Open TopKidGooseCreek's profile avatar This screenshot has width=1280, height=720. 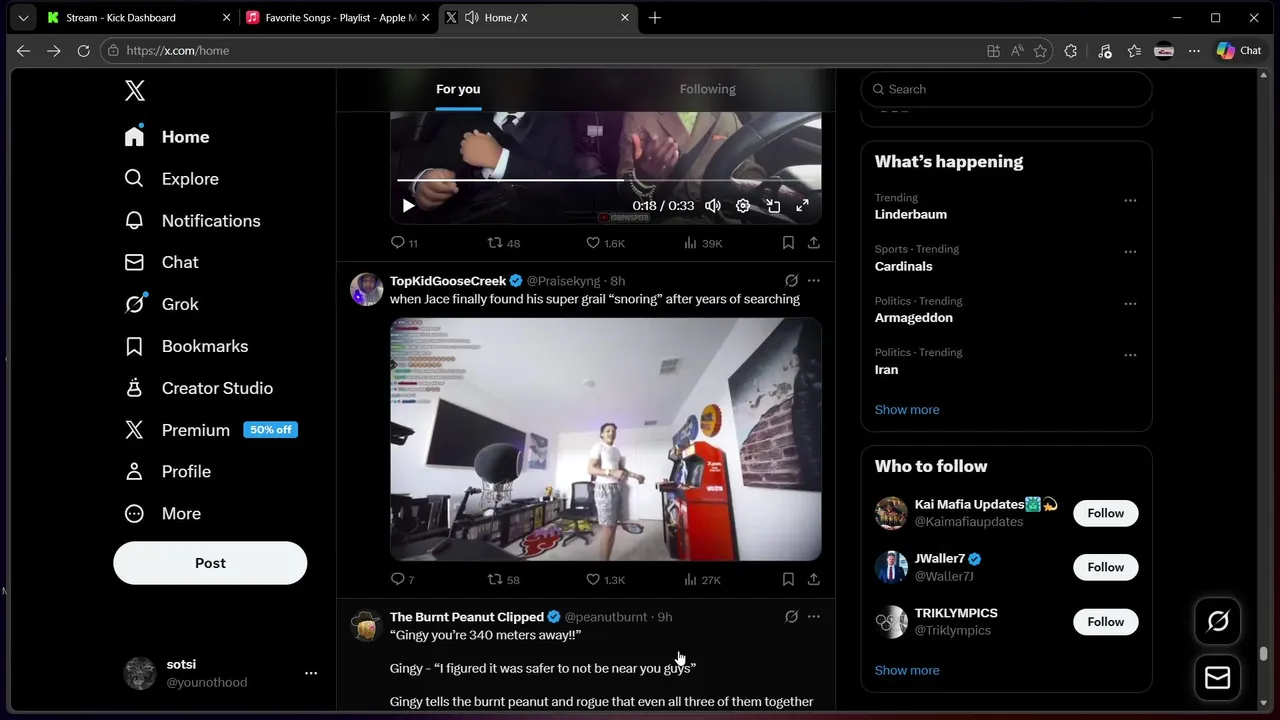pyautogui.click(x=367, y=289)
